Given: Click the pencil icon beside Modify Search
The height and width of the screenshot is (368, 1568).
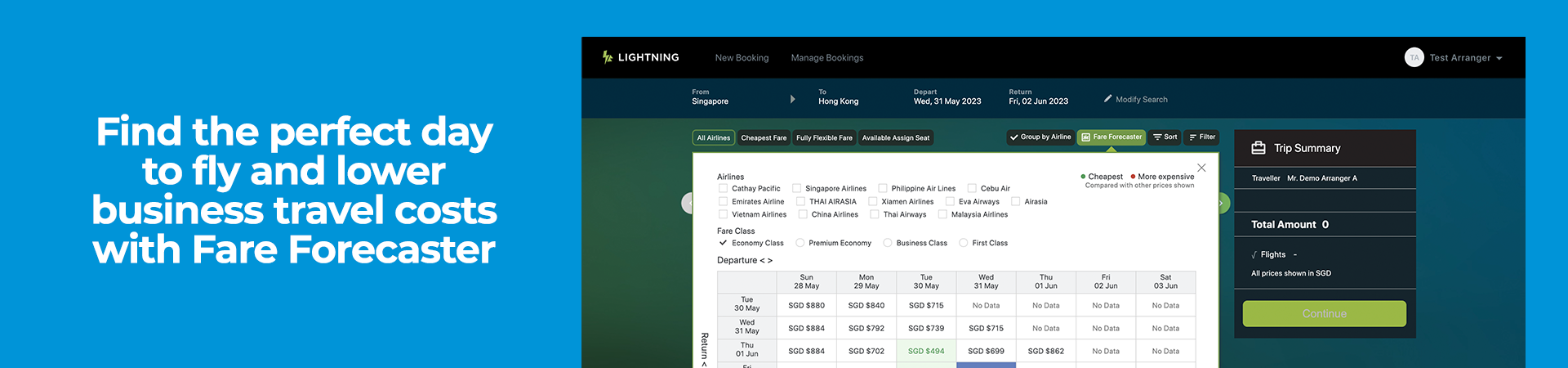Looking at the screenshot, I should pos(1108,99).
